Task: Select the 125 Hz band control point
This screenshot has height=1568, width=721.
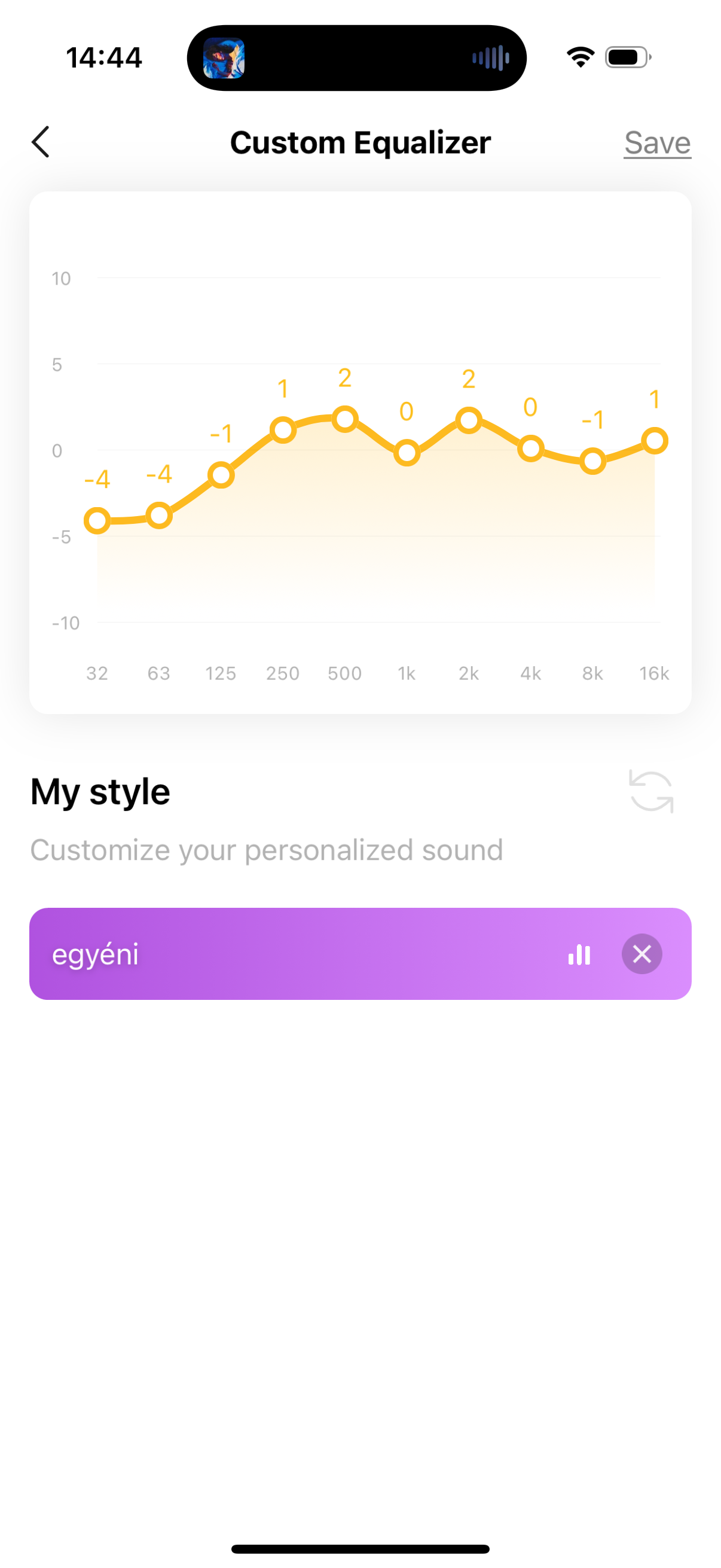Action: tap(221, 475)
